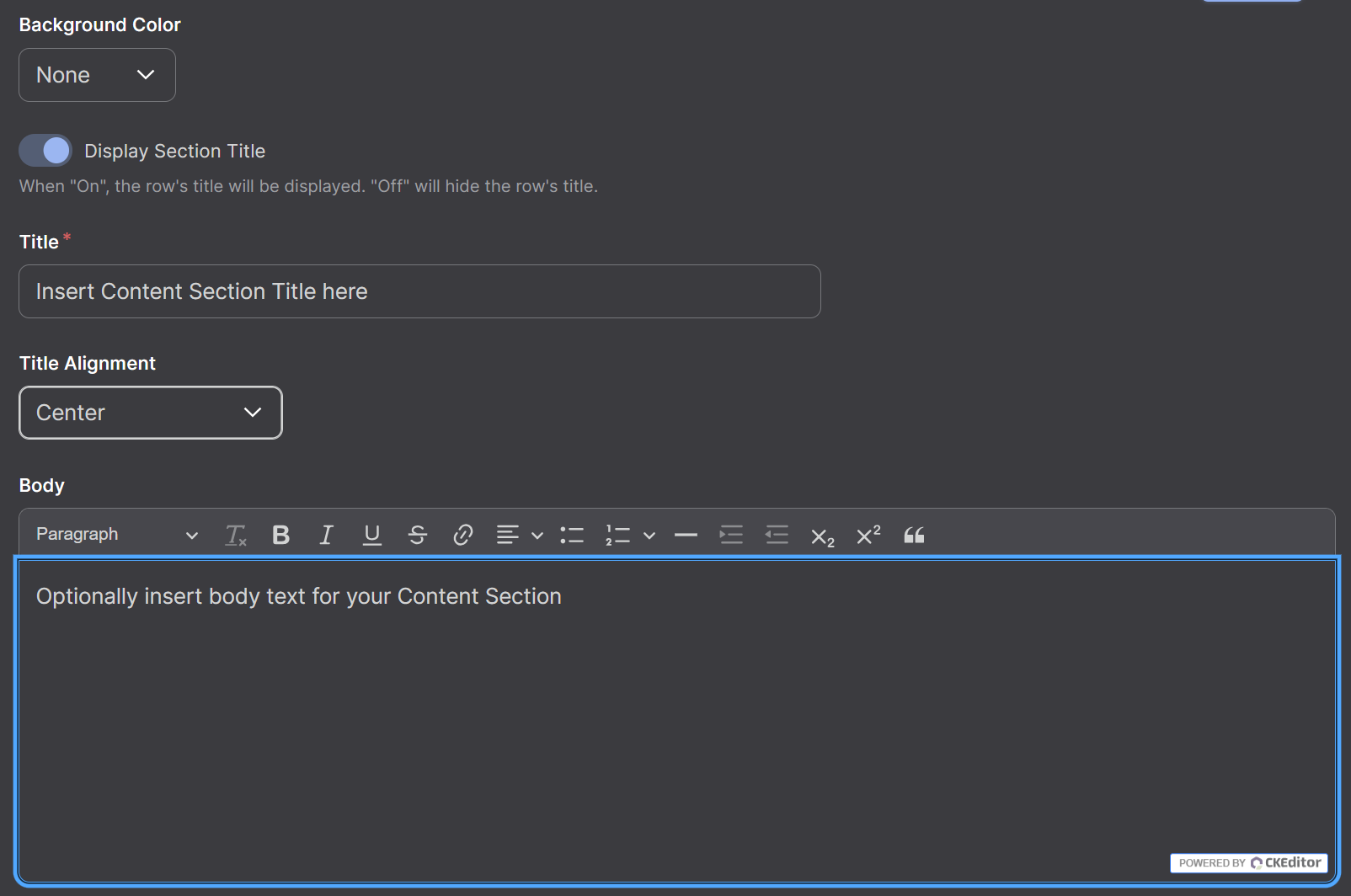The width and height of the screenshot is (1351, 896).
Task: Decrease indent in the editor
Action: pos(777,535)
